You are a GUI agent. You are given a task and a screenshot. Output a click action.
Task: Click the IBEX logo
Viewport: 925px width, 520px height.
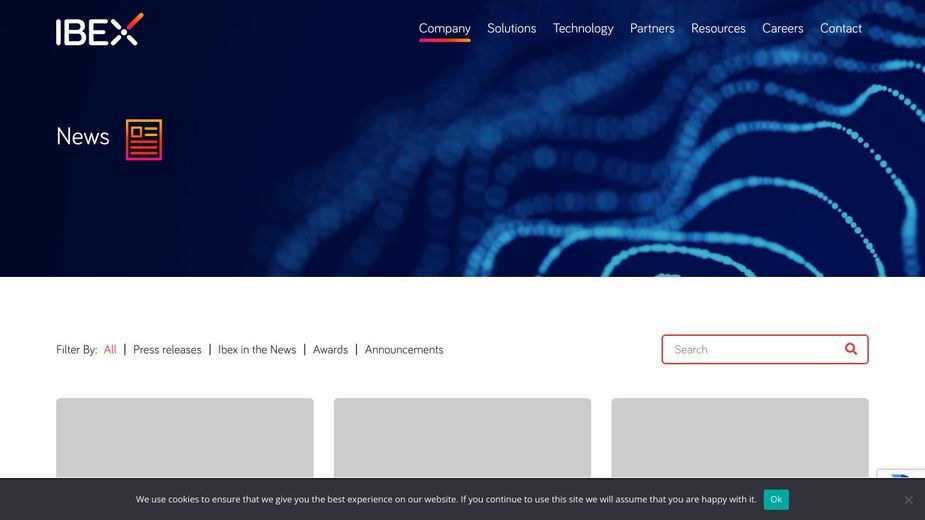pyautogui.click(x=100, y=30)
